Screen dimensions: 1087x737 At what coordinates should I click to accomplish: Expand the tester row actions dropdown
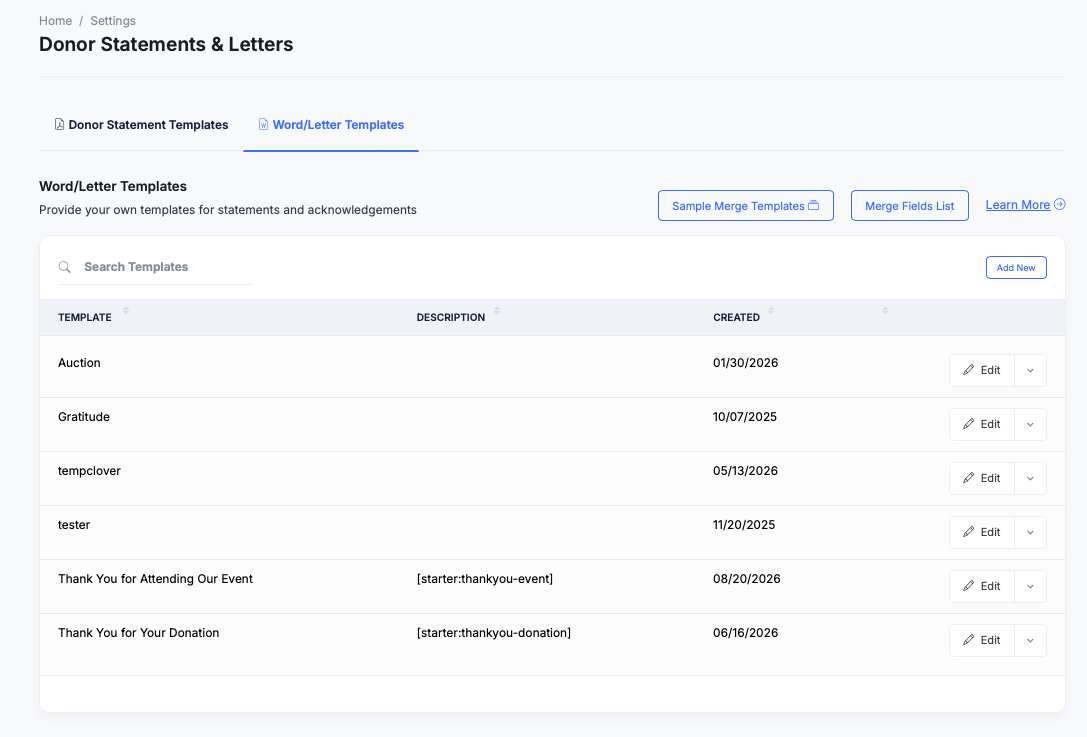point(1030,532)
